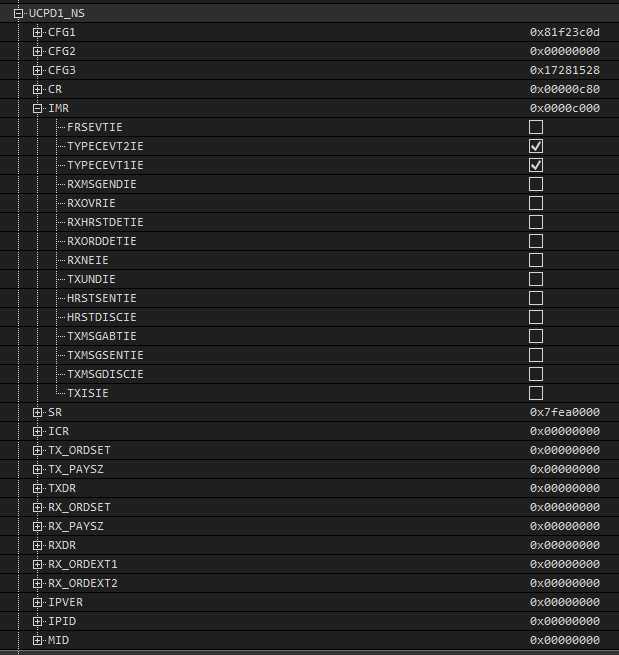Select the RXORDDETIE field row
619x655 pixels.
click(x=102, y=241)
